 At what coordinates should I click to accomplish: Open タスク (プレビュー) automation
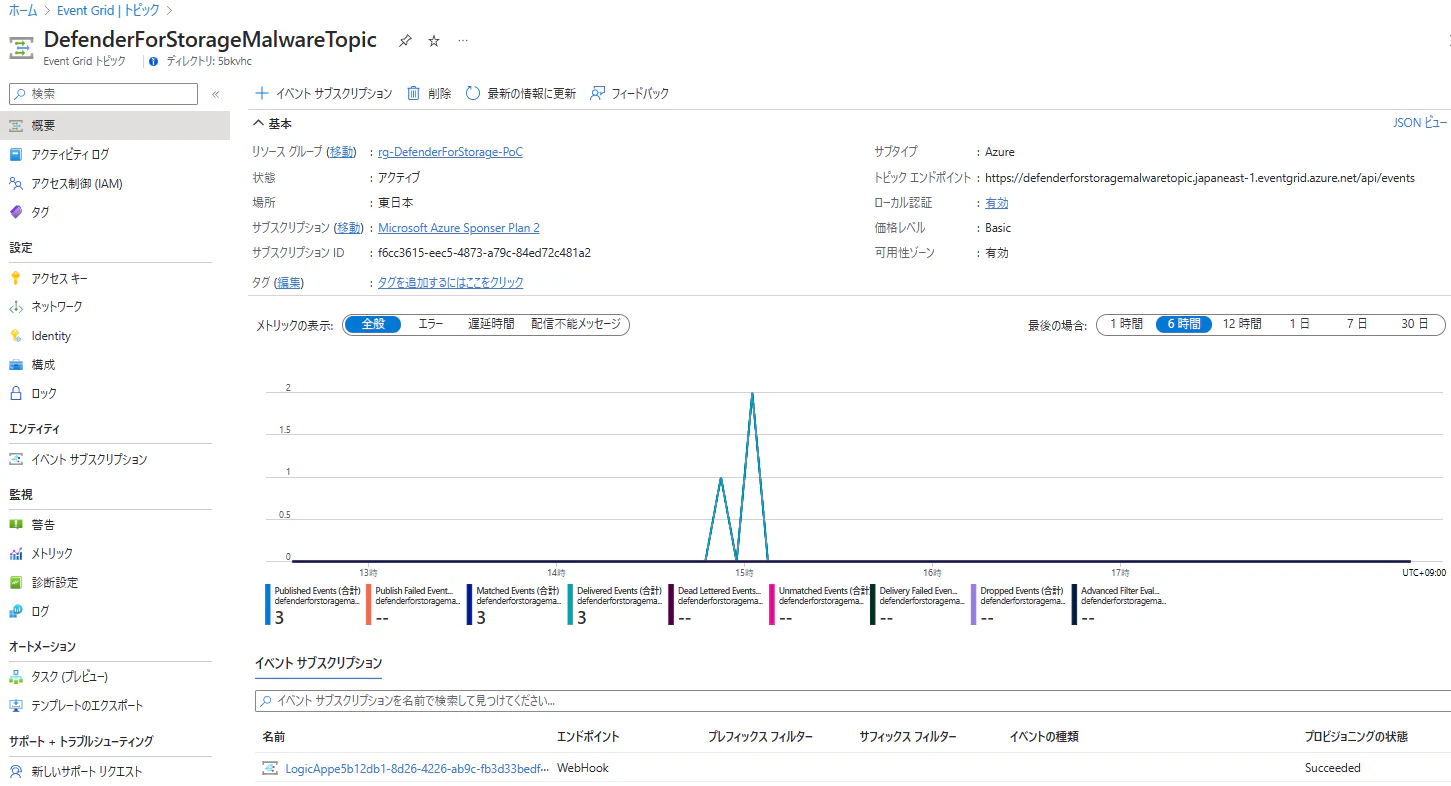point(69,676)
